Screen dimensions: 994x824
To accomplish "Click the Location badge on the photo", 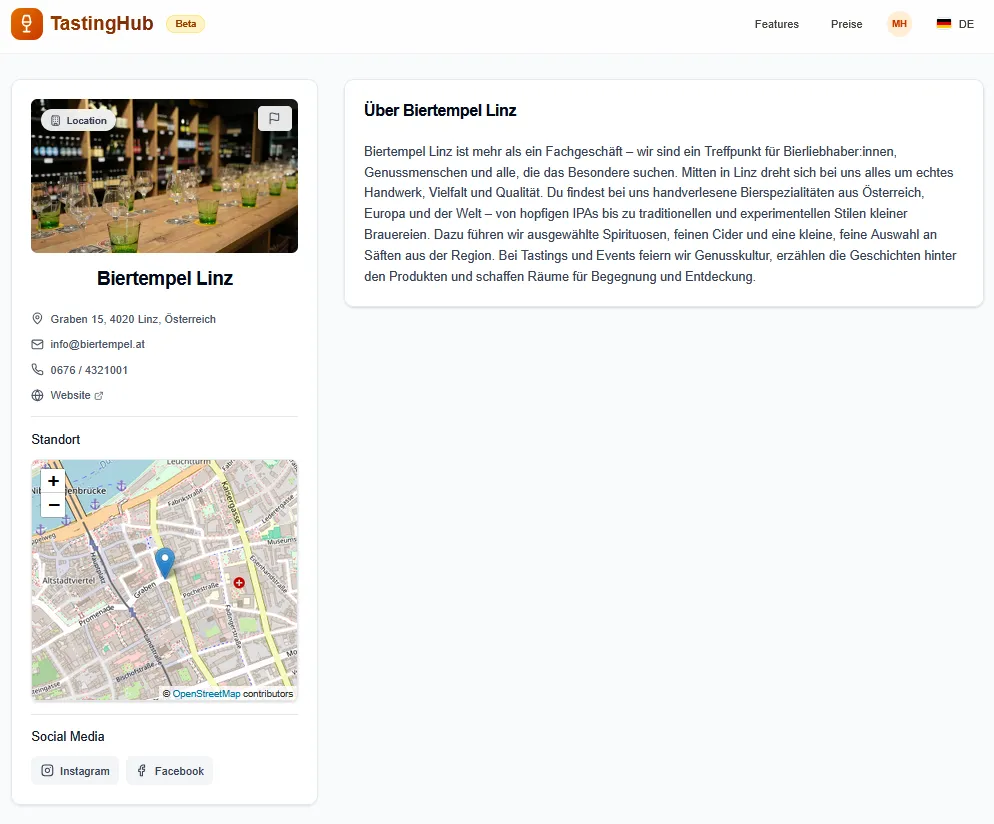I will point(78,119).
